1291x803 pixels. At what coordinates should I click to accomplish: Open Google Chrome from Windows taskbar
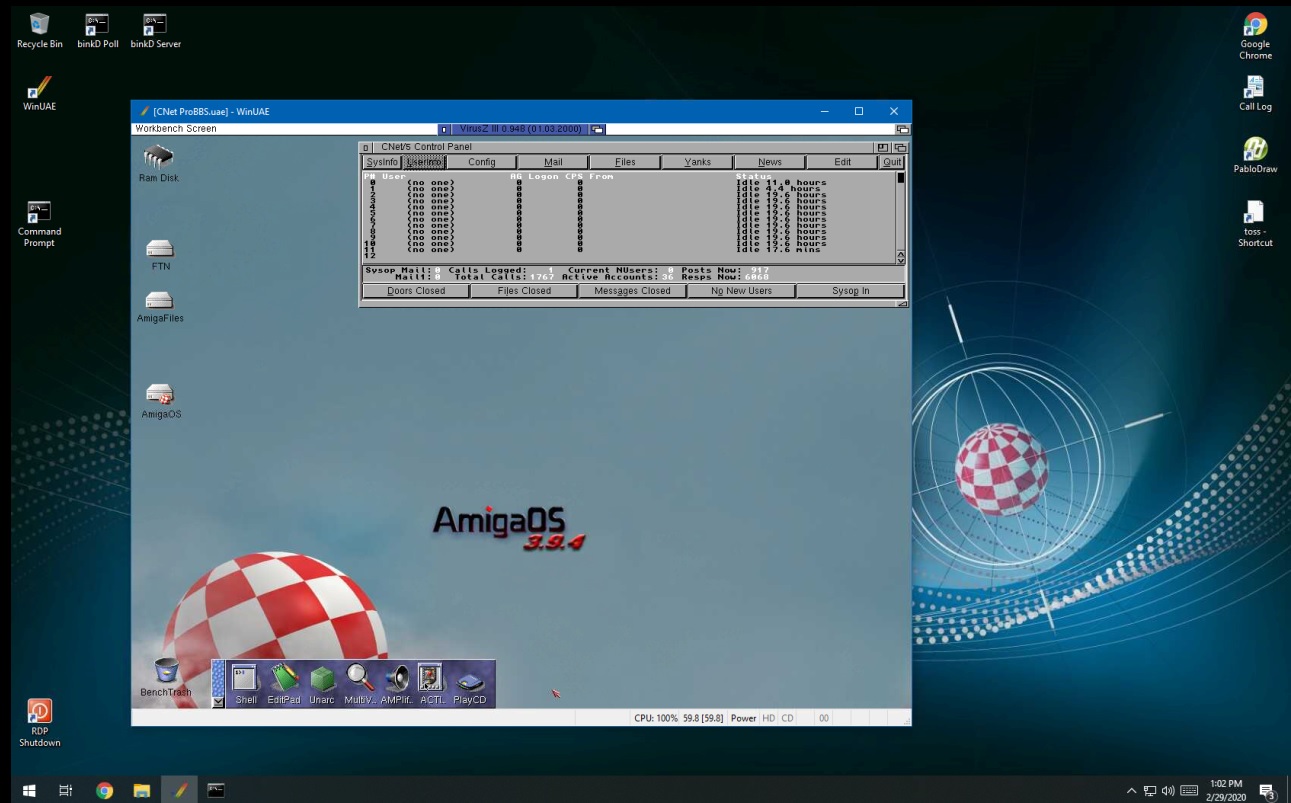(x=104, y=791)
